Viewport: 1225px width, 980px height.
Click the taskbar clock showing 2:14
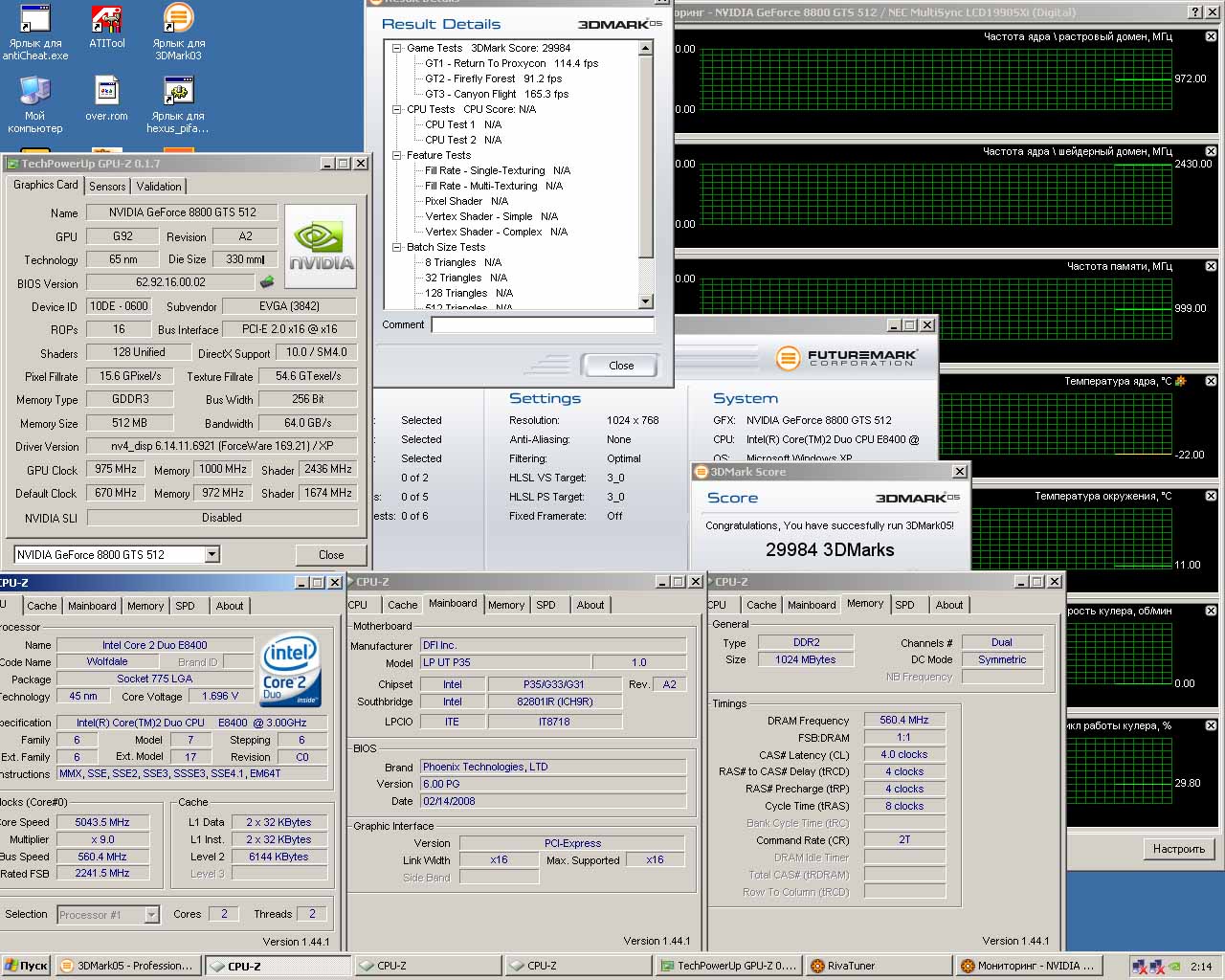click(x=1201, y=967)
